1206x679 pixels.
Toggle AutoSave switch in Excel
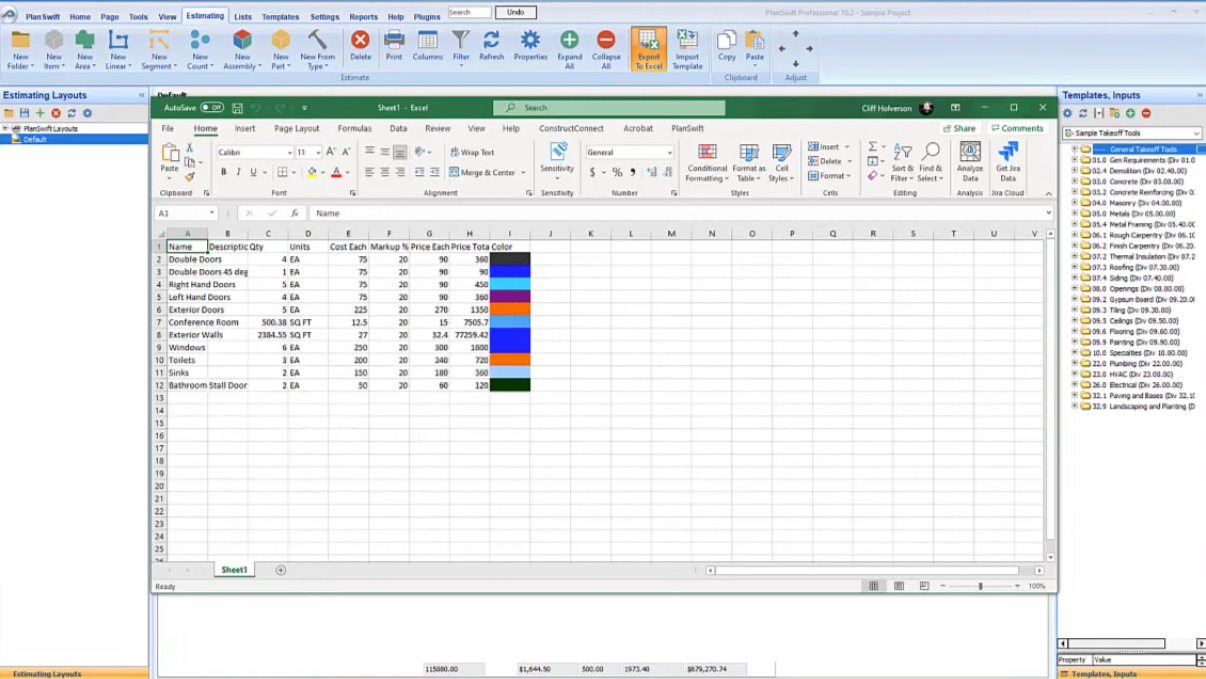tap(211, 108)
